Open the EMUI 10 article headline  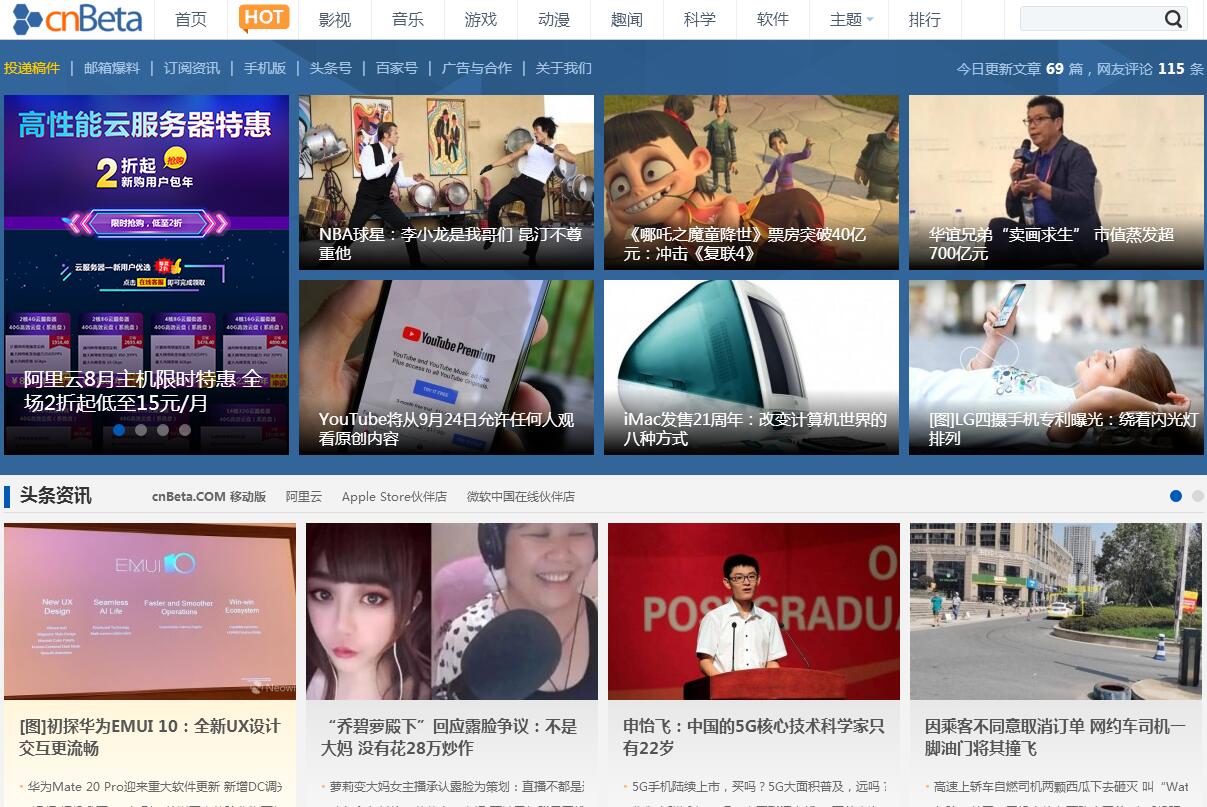150,737
